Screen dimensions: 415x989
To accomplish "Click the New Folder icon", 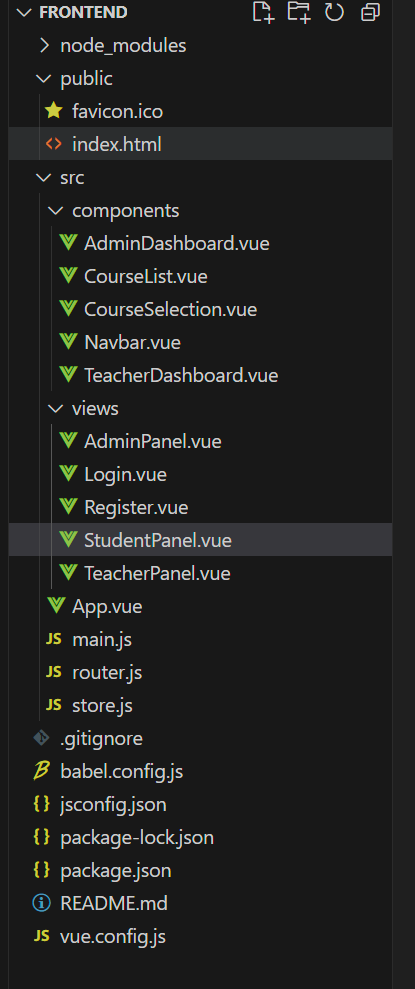I will (299, 12).
